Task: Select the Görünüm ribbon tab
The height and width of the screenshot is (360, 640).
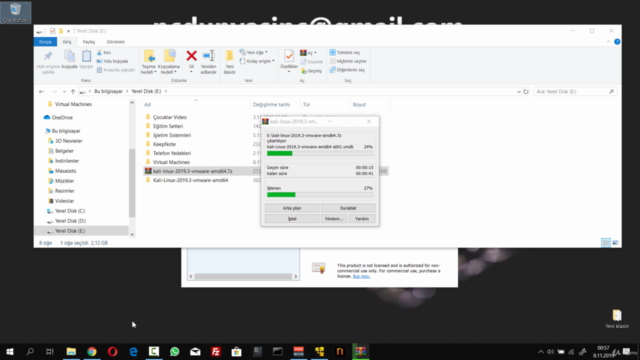Action: [116, 42]
